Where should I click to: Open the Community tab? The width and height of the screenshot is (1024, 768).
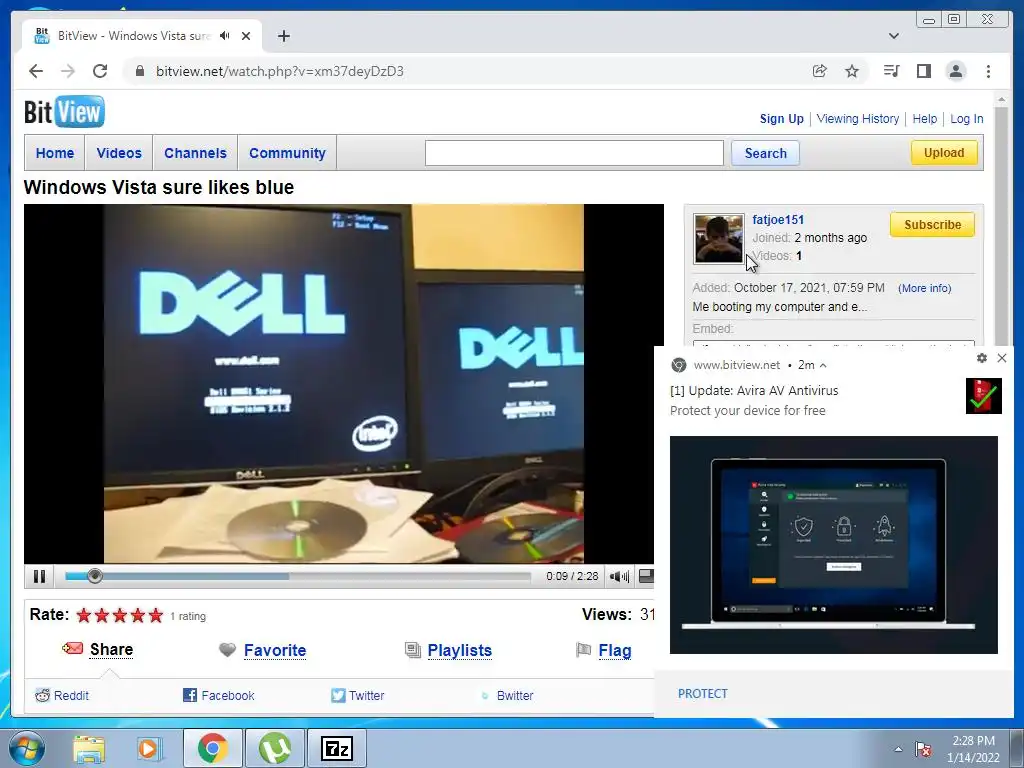point(287,153)
